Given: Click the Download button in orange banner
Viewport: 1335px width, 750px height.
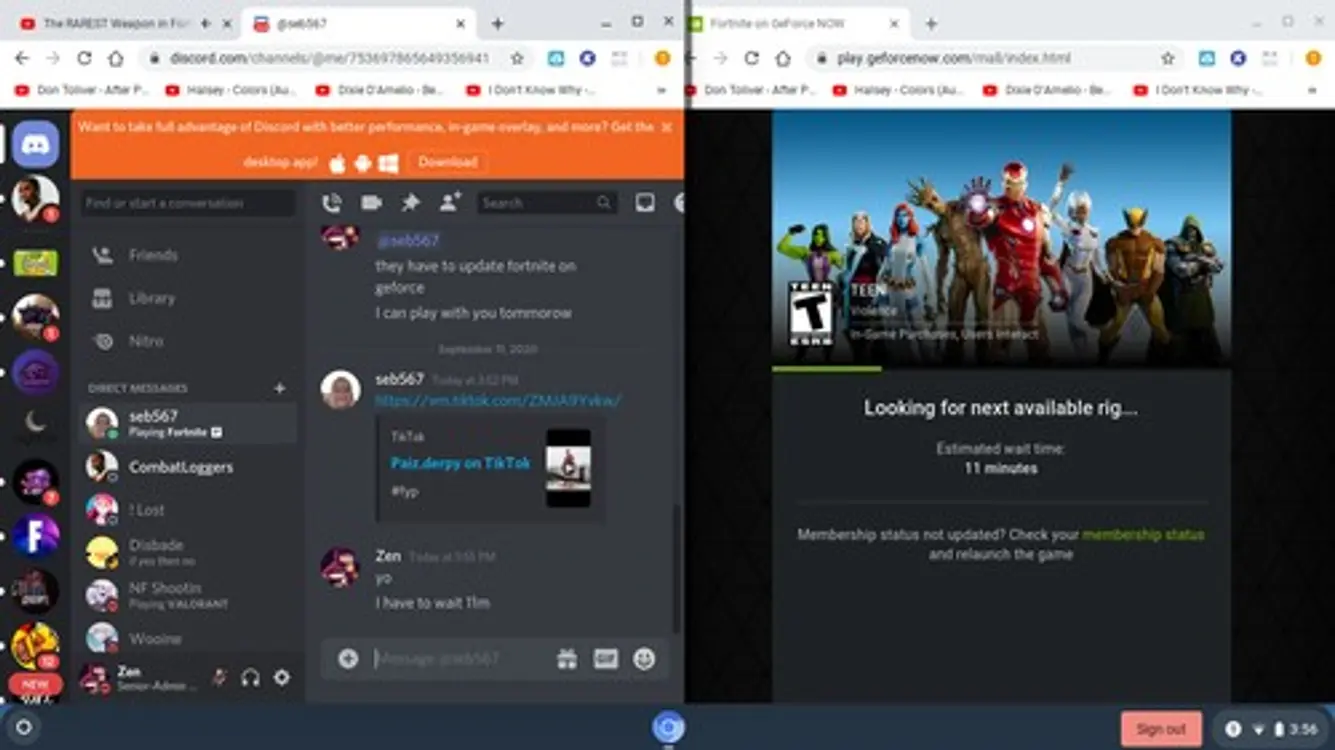Looking at the screenshot, I should coord(447,162).
